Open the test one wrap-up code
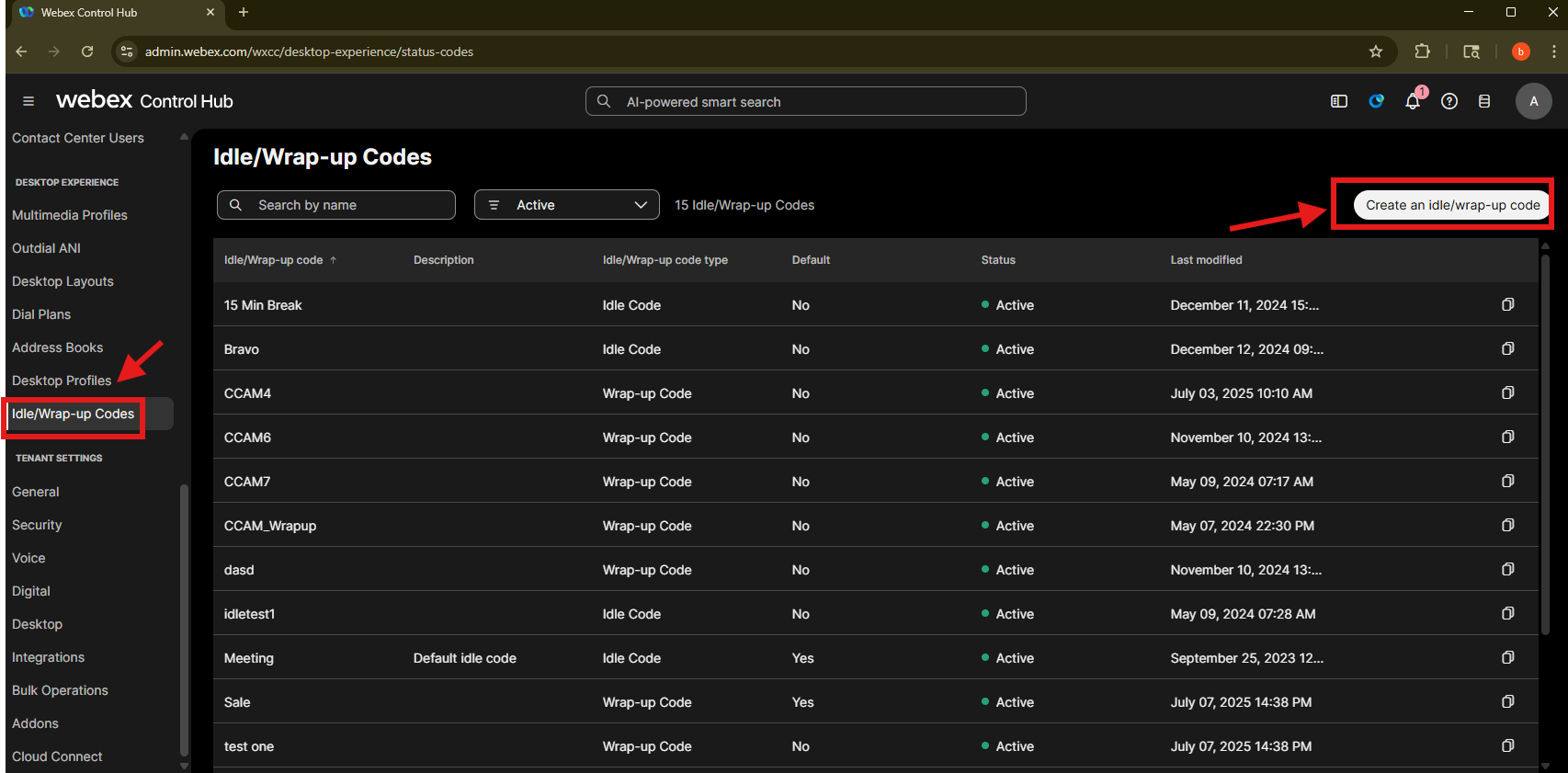This screenshot has height=773, width=1568. [x=249, y=746]
